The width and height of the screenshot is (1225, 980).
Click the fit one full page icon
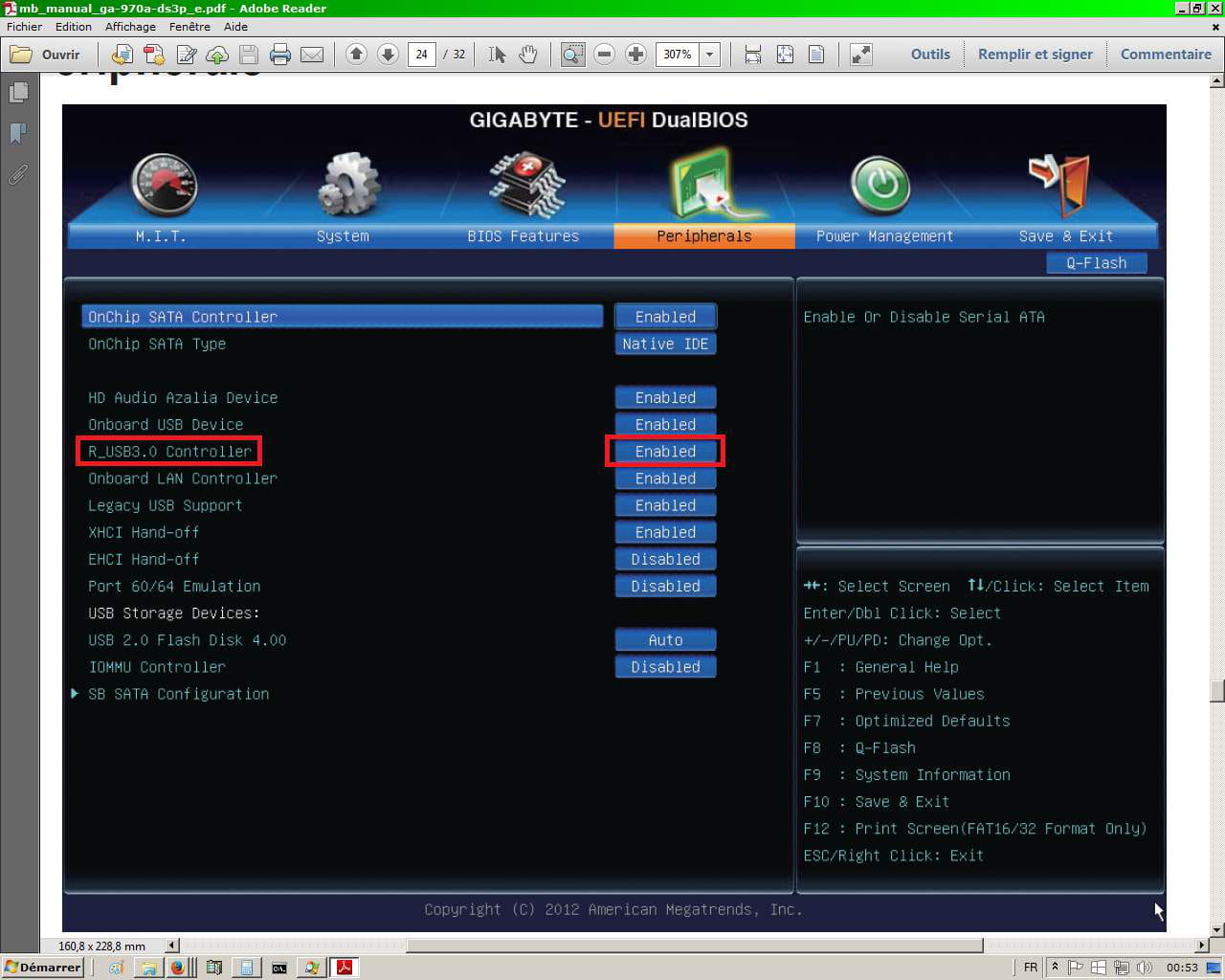tap(785, 55)
